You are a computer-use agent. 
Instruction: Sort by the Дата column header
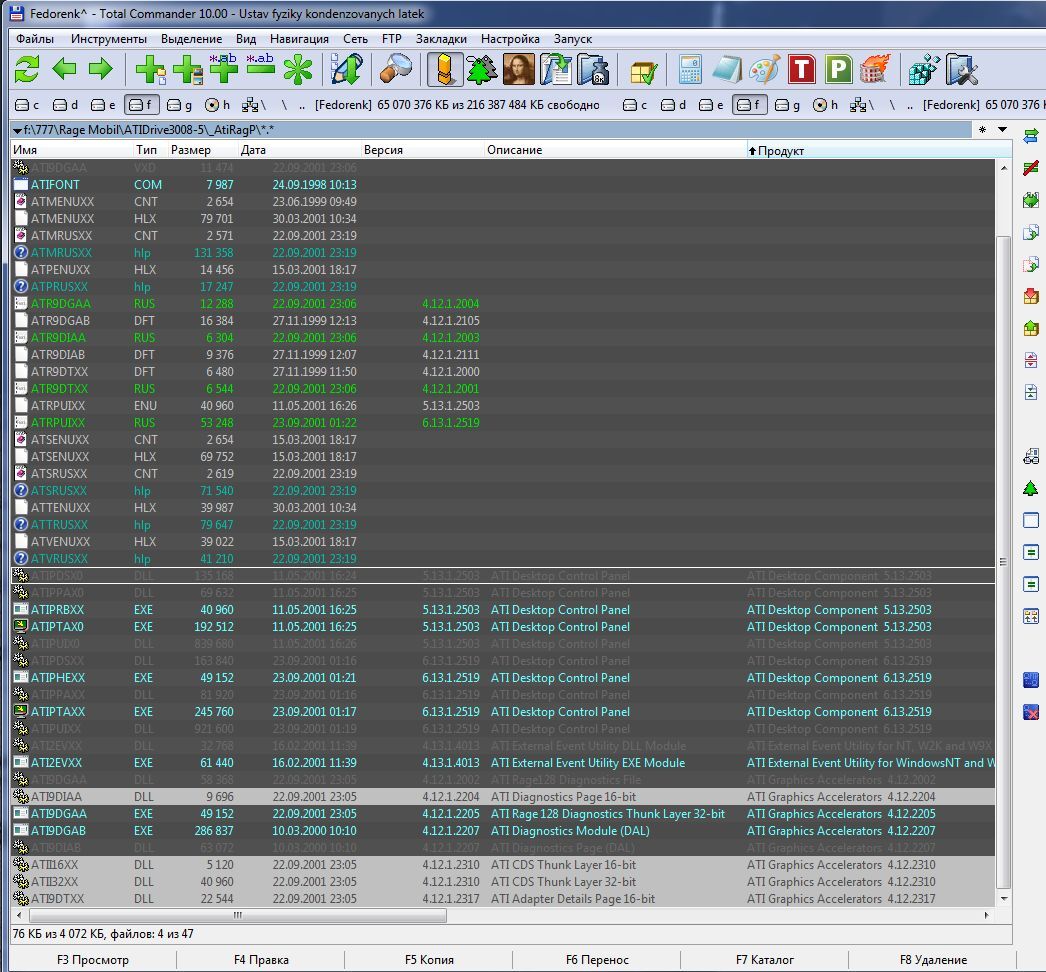pyautogui.click(x=300, y=150)
